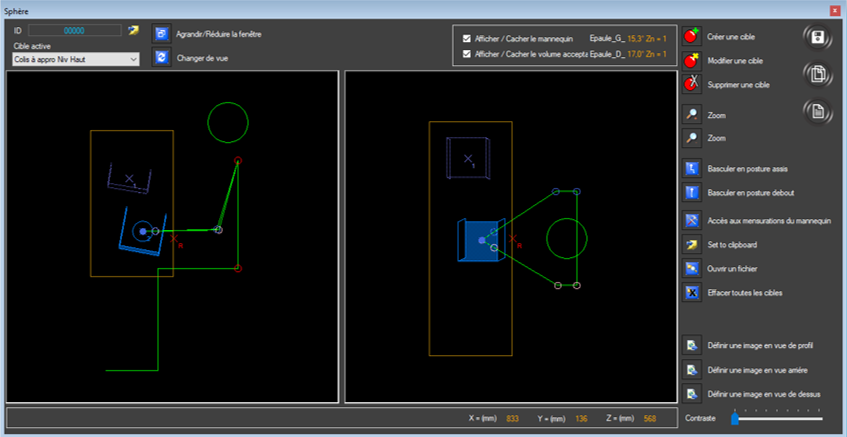Select the blue filled target in top view
The image size is (847, 437).
481,240
